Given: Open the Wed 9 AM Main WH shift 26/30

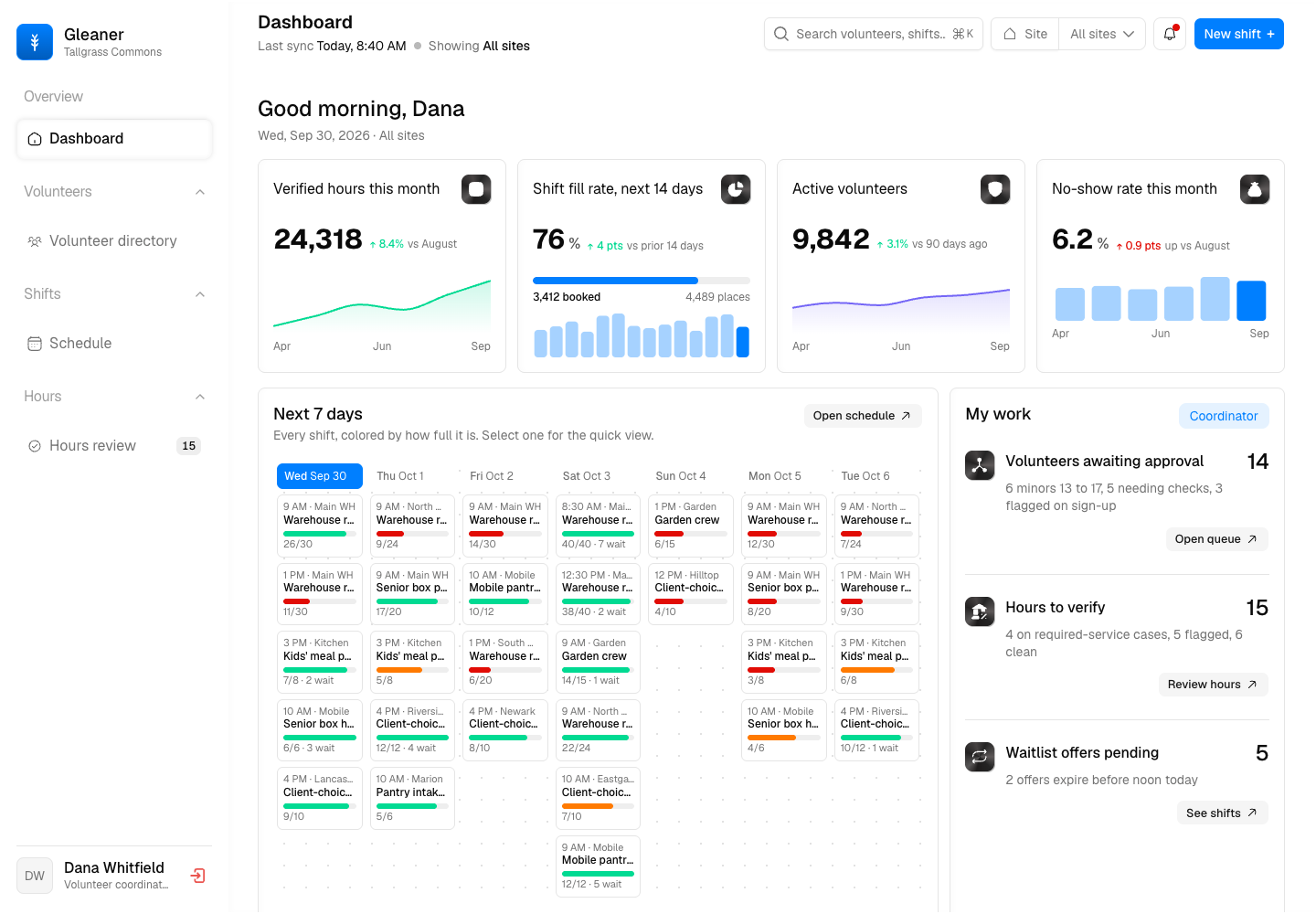Looking at the screenshot, I should 320,526.
